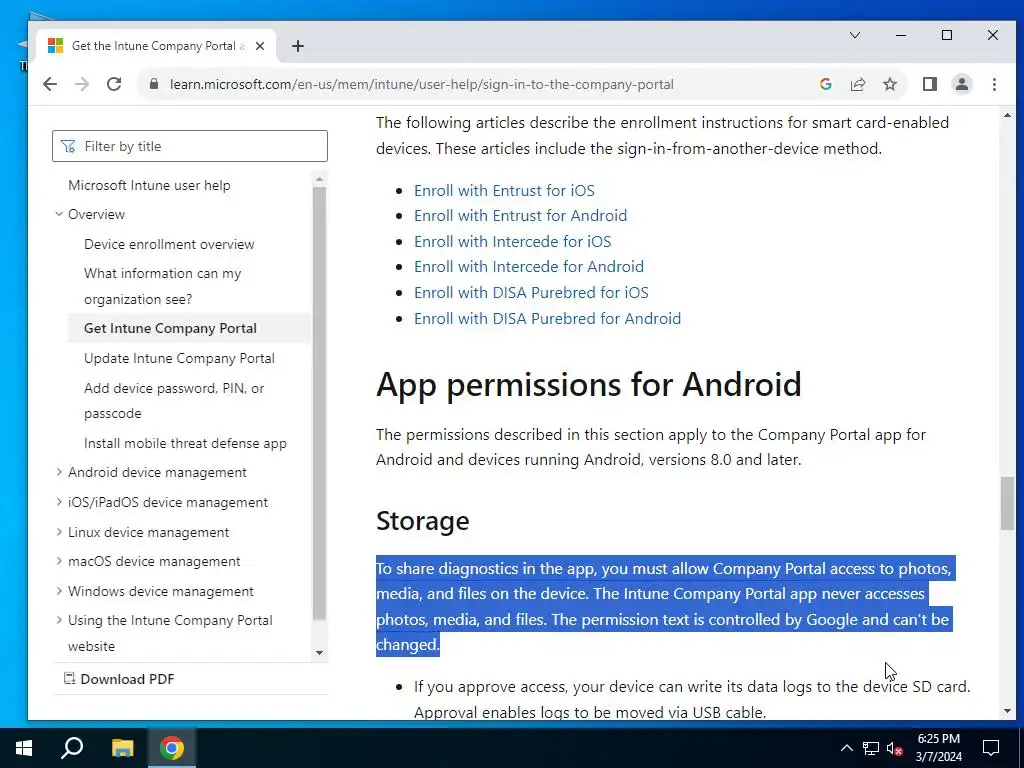This screenshot has height=768, width=1024.
Task: Open the muted volume tray icon
Action: [895, 748]
